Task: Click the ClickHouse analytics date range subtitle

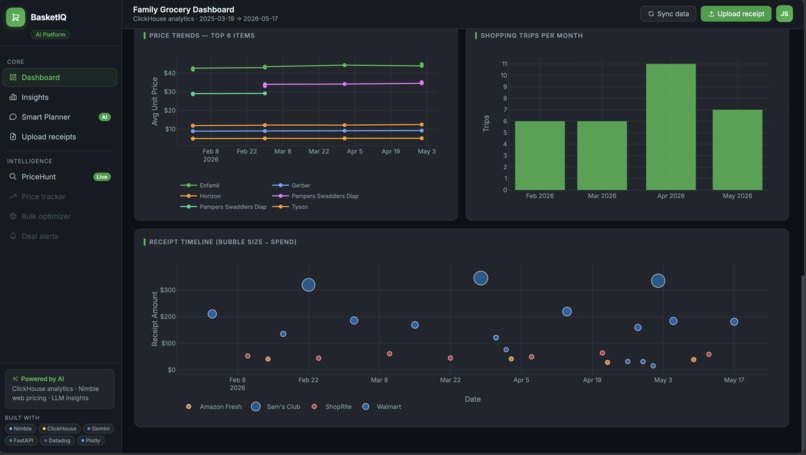Action: (205, 19)
